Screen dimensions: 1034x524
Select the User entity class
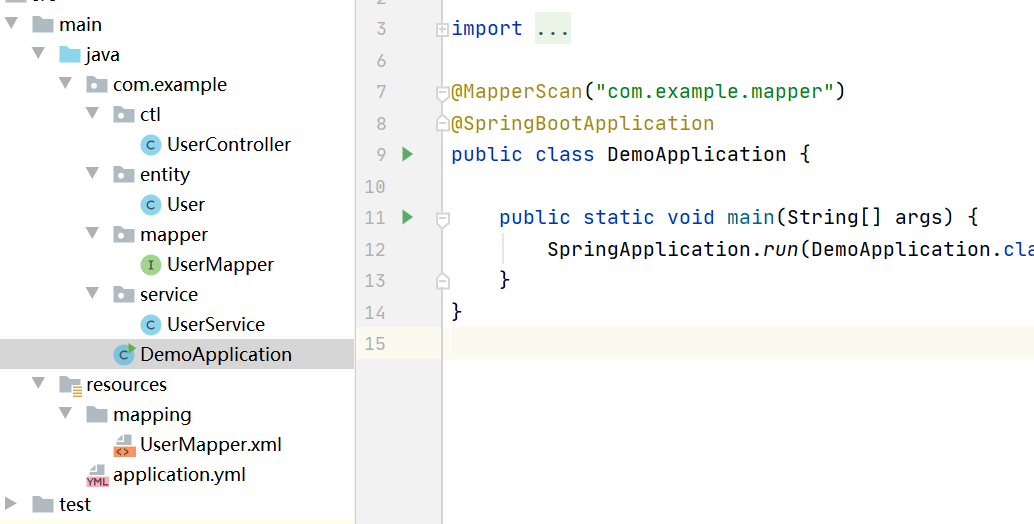pyautogui.click(x=185, y=204)
